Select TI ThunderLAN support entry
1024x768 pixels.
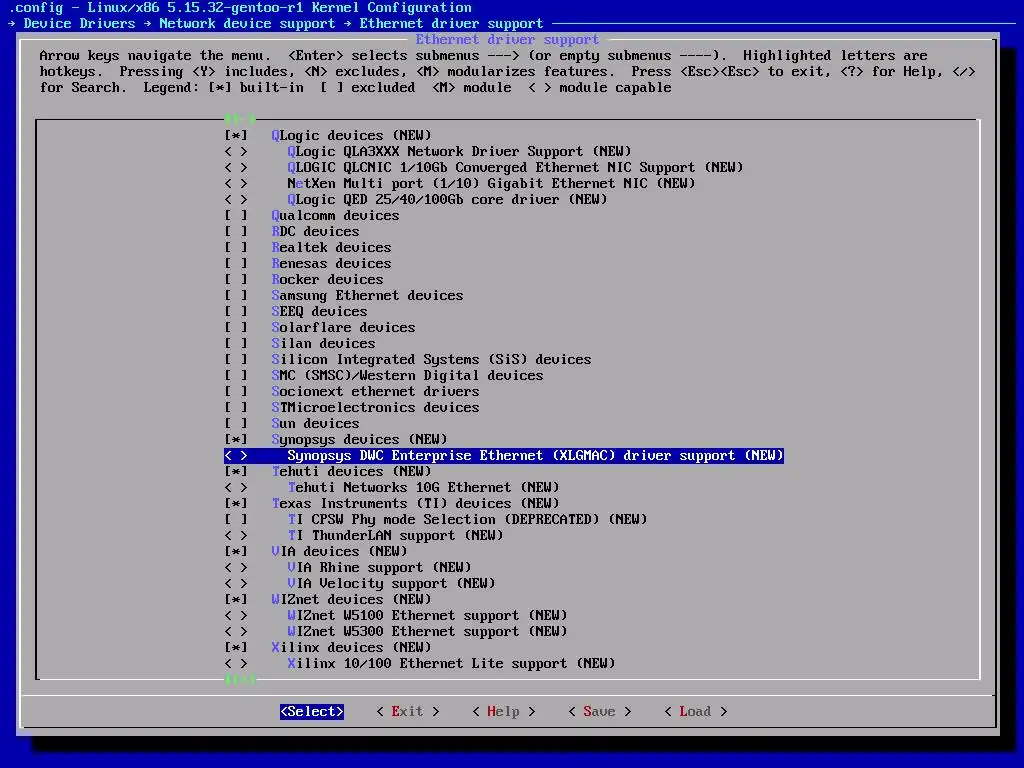click(x=395, y=536)
